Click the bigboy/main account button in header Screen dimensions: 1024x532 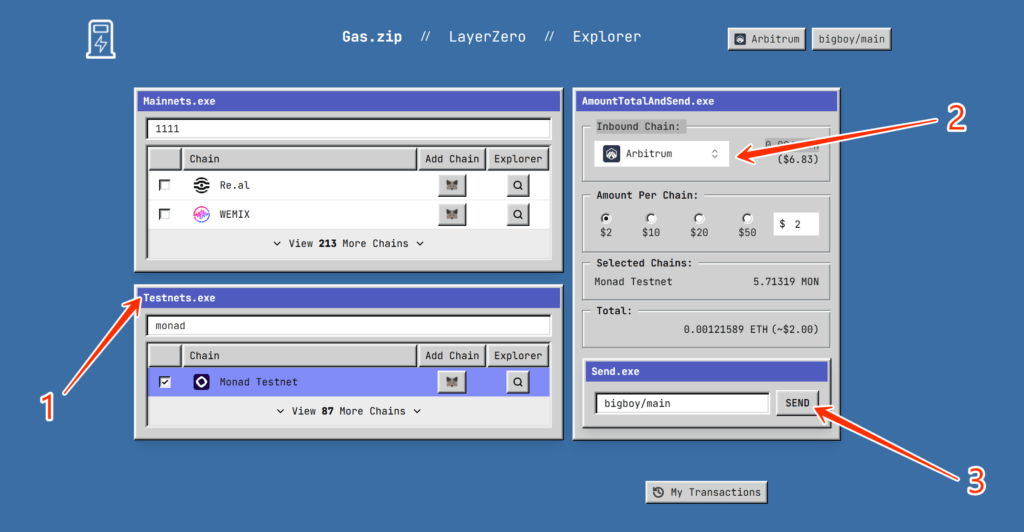pos(852,39)
